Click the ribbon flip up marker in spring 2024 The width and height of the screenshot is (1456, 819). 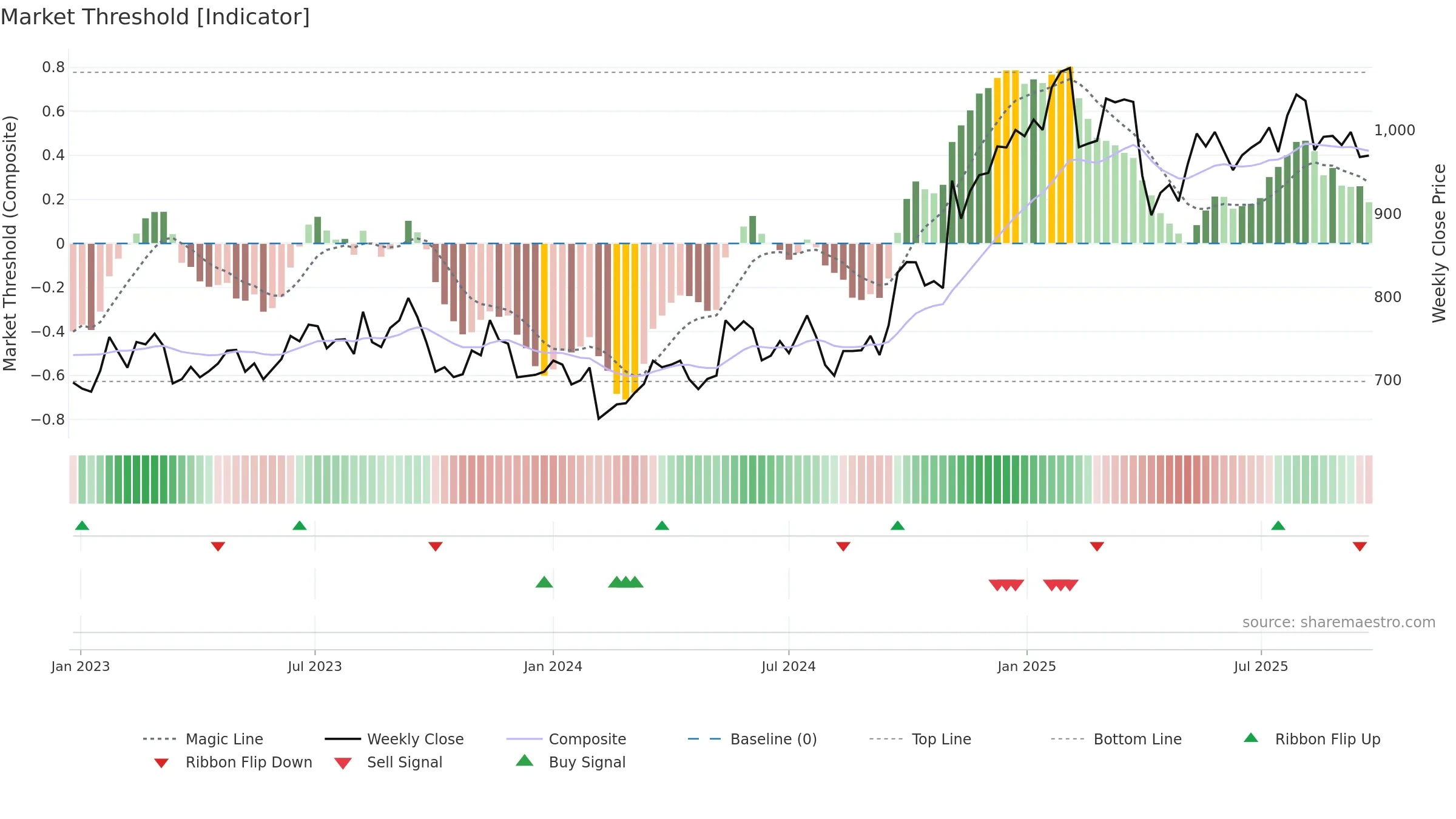[662, 525]
